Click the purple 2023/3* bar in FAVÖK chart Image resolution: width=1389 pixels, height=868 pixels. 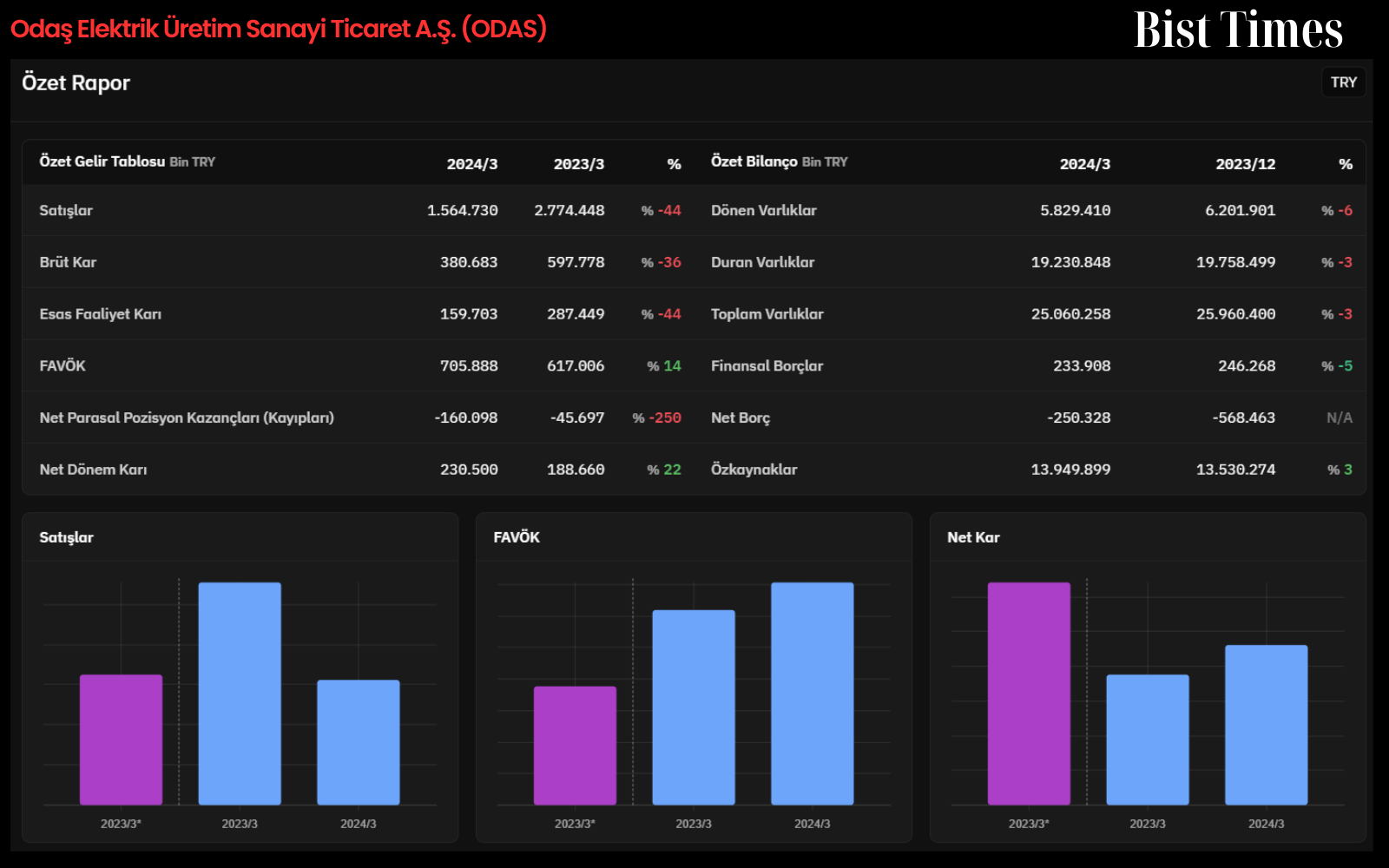pos(575,746)
